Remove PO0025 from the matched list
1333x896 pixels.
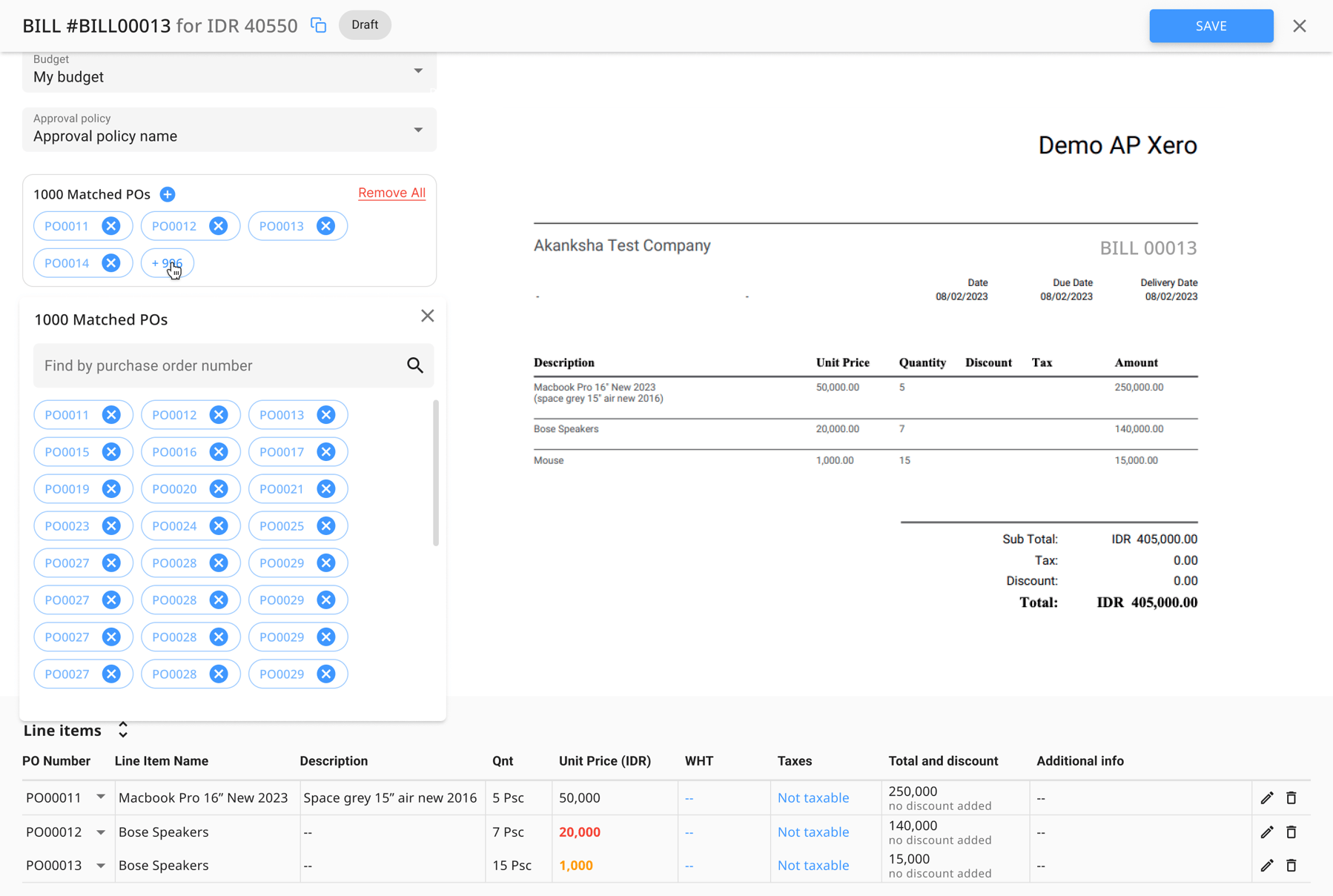(326, 526)
